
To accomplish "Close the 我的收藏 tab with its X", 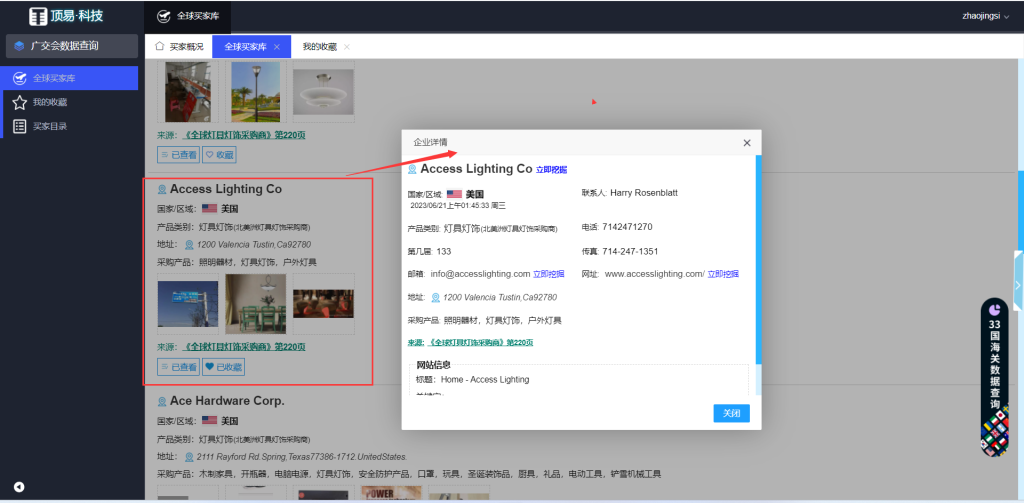I will click(x=347, y=47).
